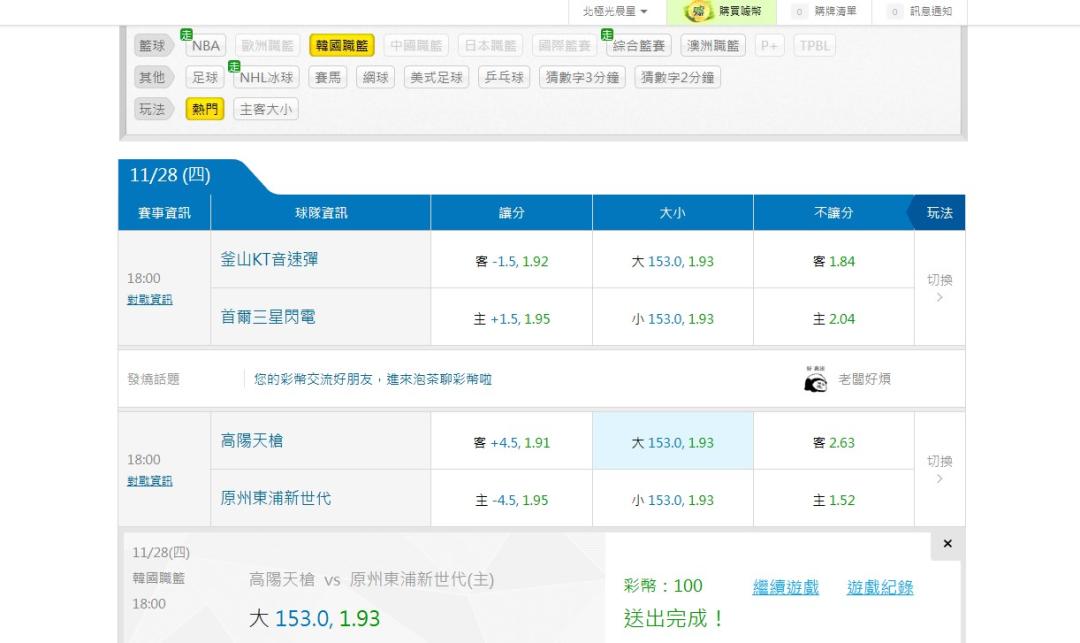Pick 客 1.84 moneyline bet
The width and height of the screenshot is (1080, 643).
[833, 261]
